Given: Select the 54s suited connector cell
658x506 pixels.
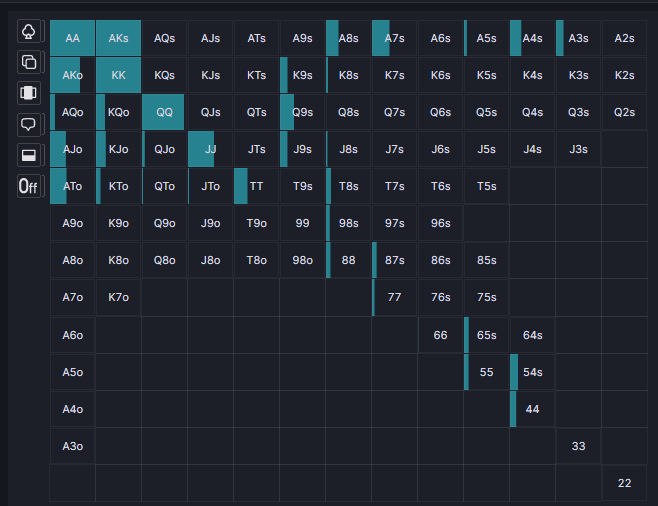Looking at the screenshot, I should (532, 372).
